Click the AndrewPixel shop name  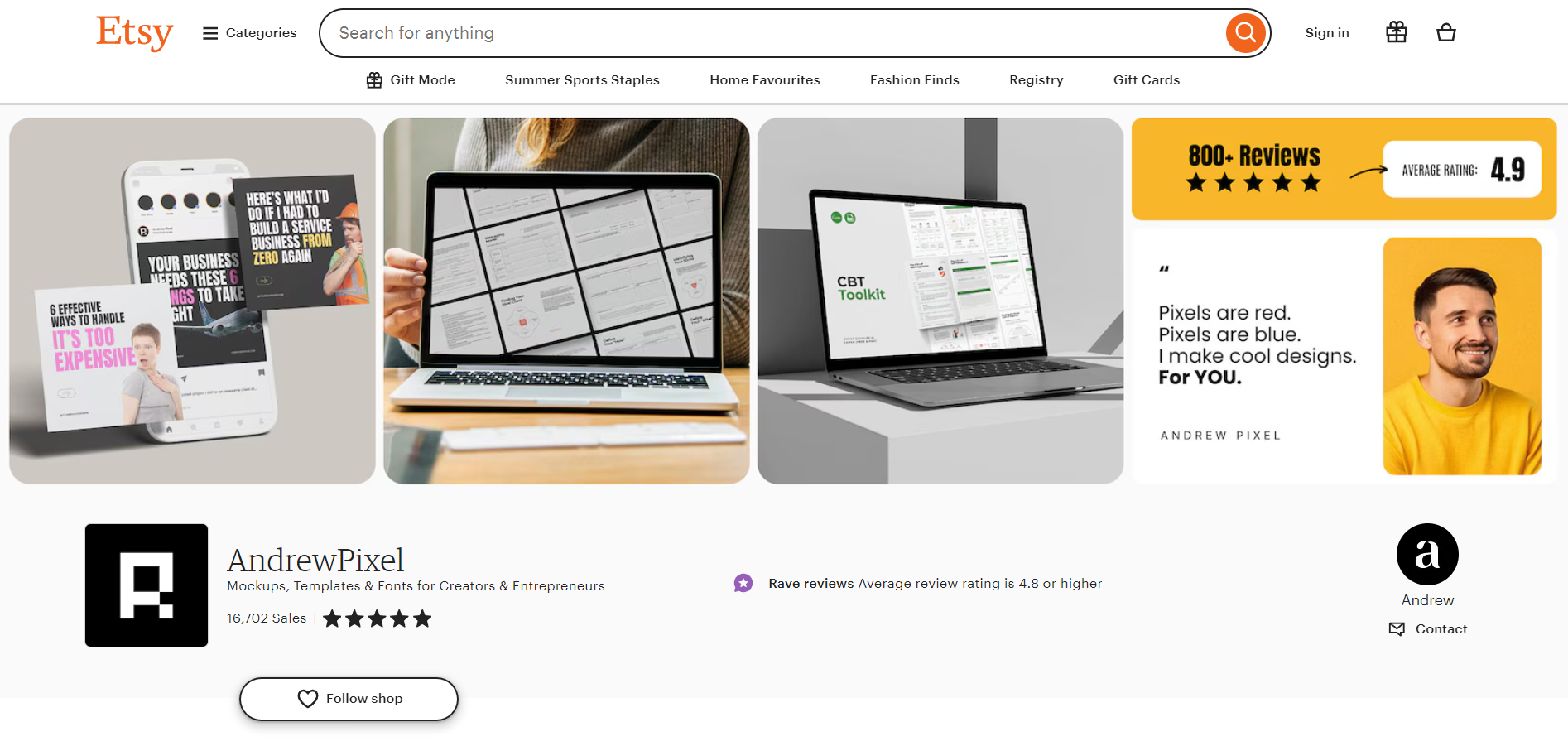315,561
